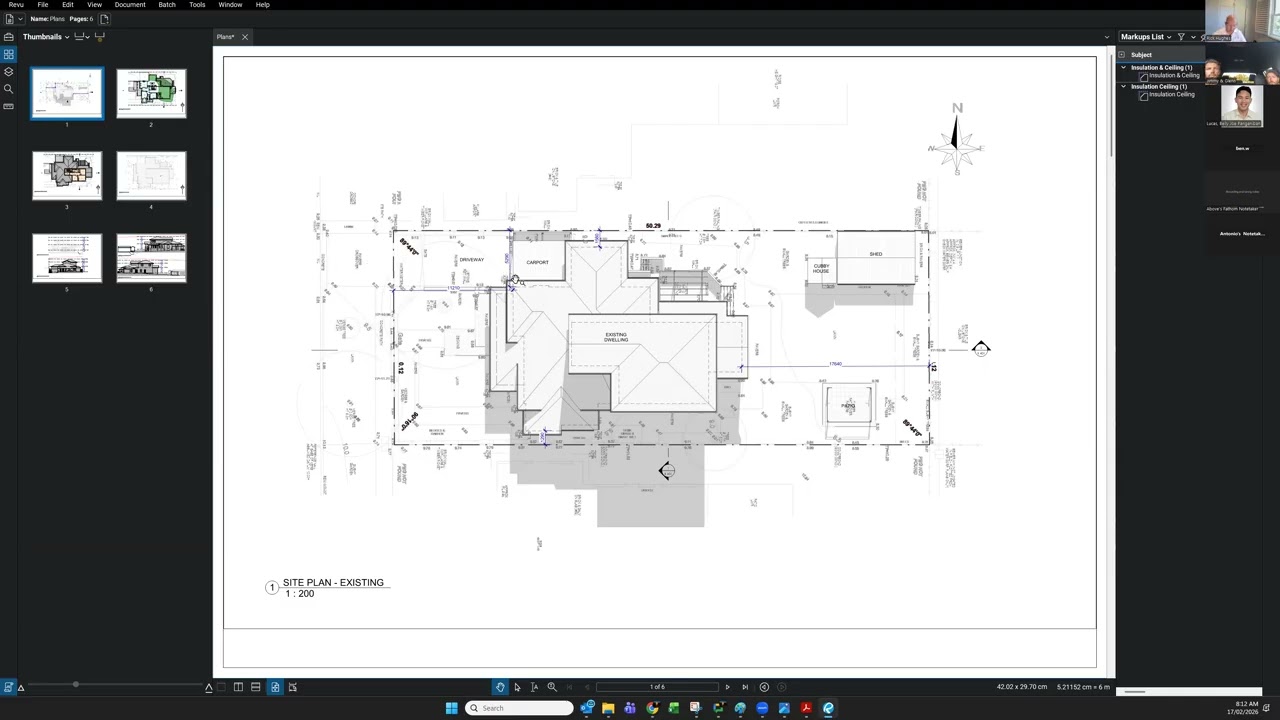Open the Measurements ruler panel icon
This screenshot has width=1280, height=720.
8,106
